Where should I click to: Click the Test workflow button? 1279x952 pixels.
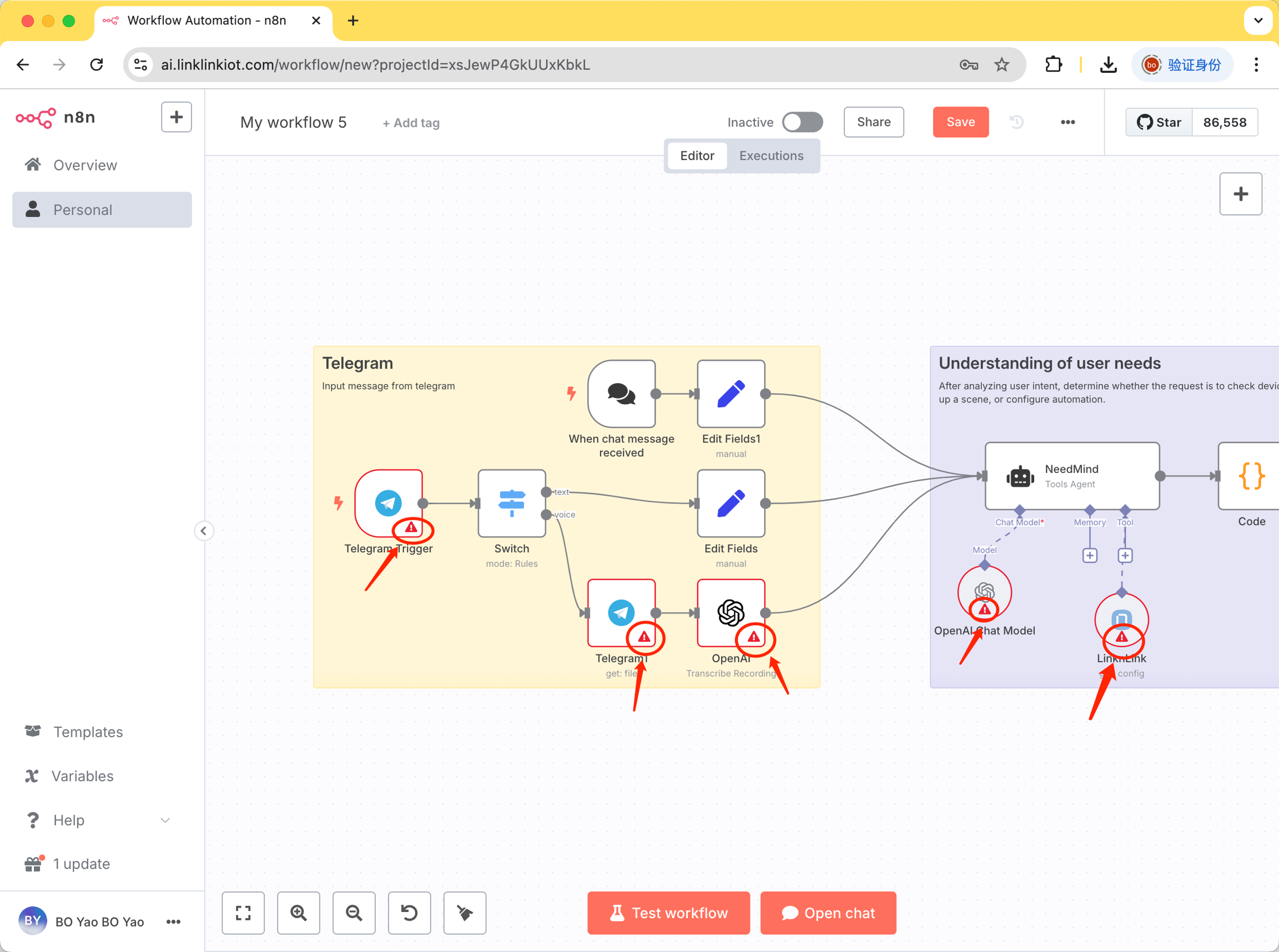click(x=668, y=913)
